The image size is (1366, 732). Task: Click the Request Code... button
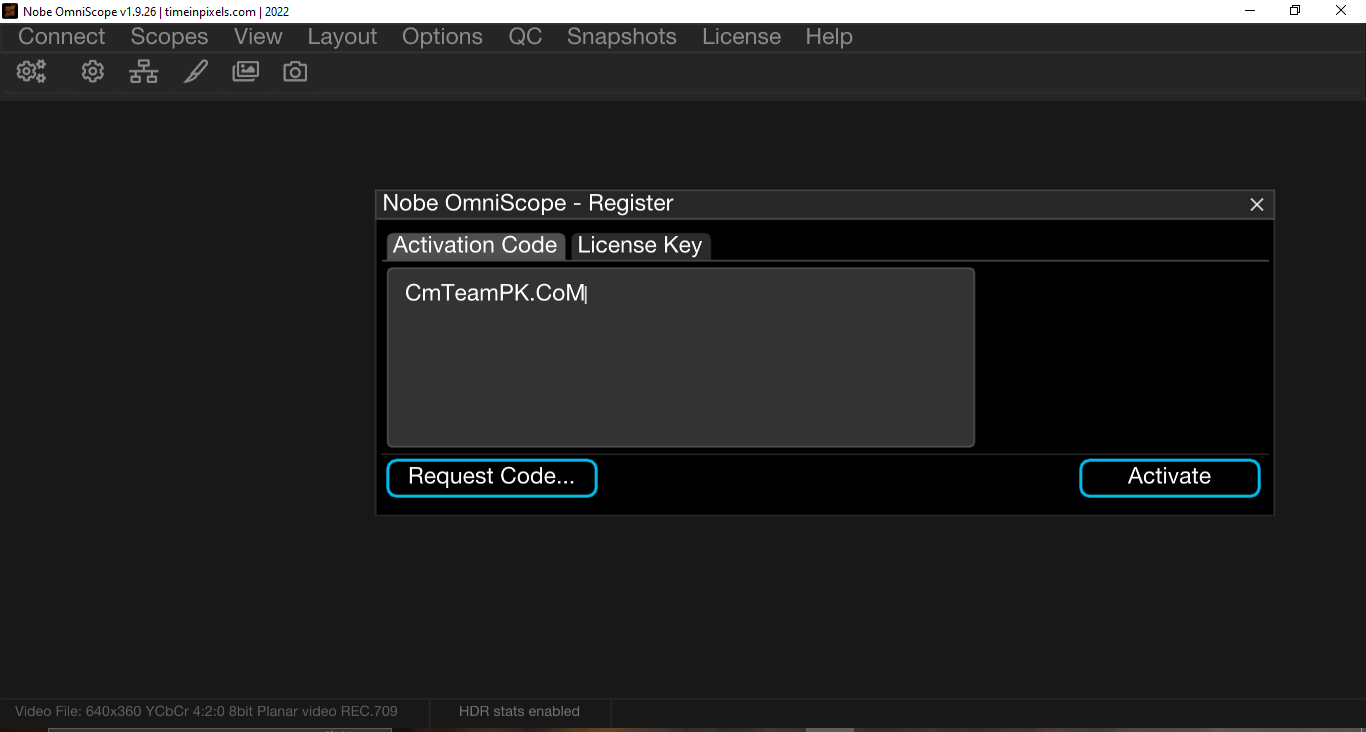click(492, 477)
